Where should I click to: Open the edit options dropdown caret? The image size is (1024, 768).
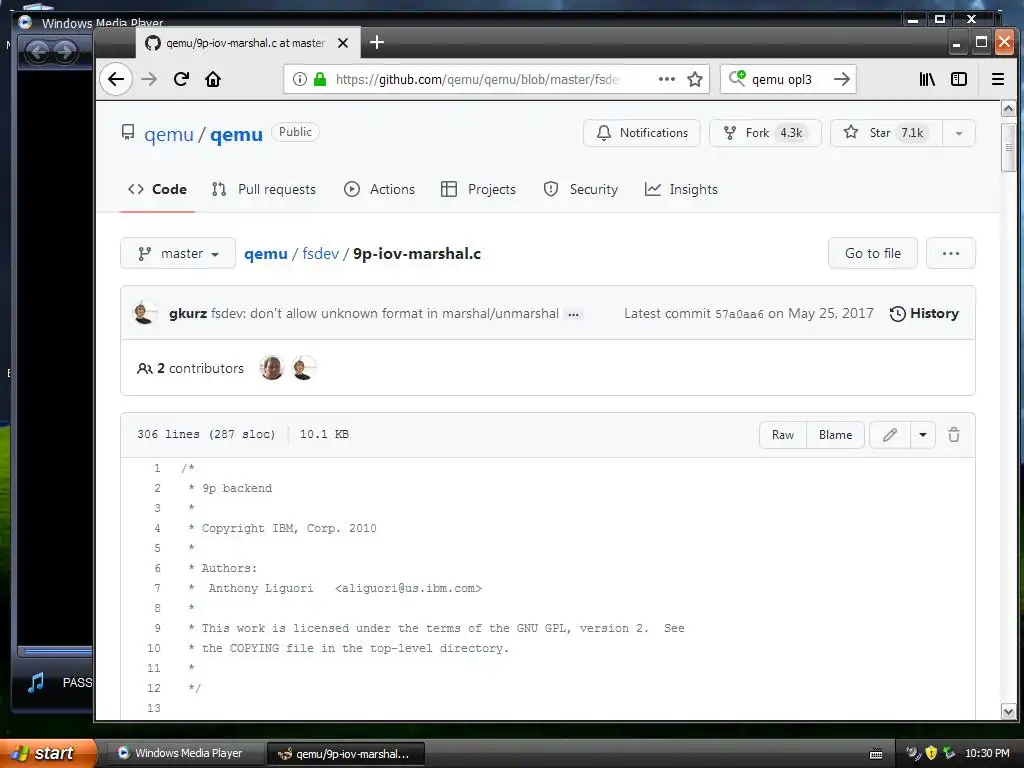click(x=923, y=435)
